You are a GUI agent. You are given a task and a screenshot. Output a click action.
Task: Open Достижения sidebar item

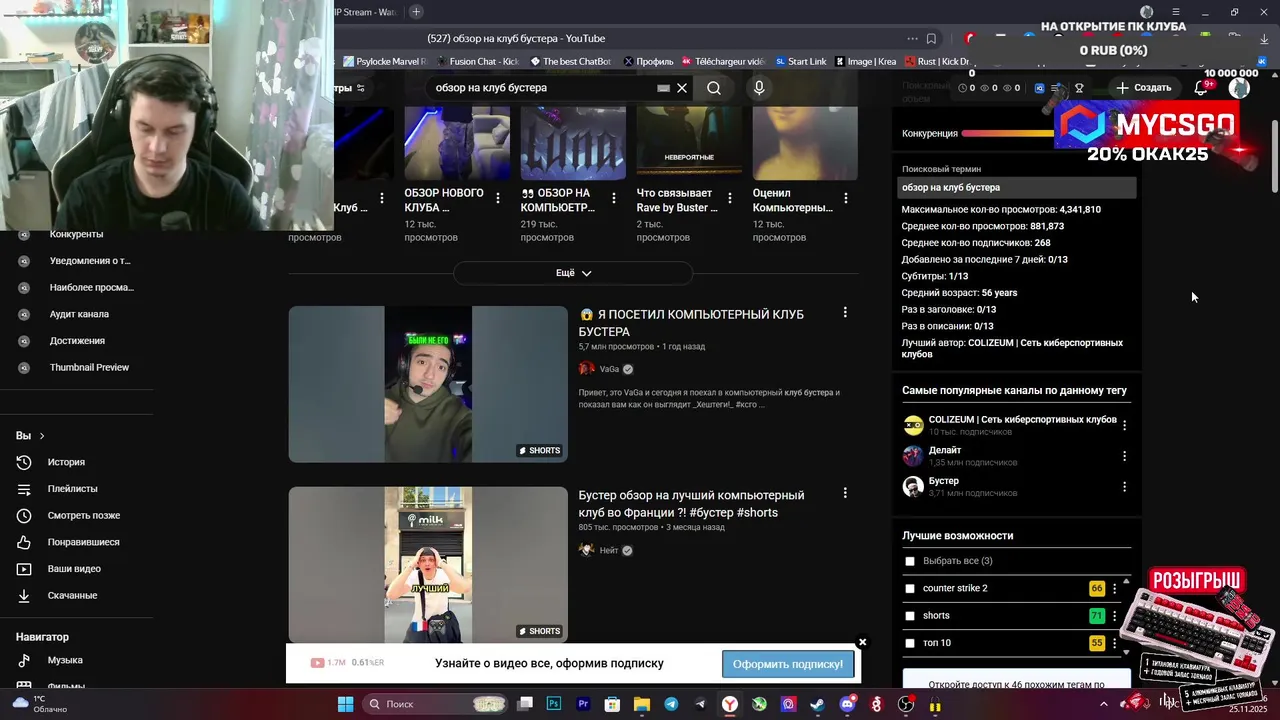point(76,341)
